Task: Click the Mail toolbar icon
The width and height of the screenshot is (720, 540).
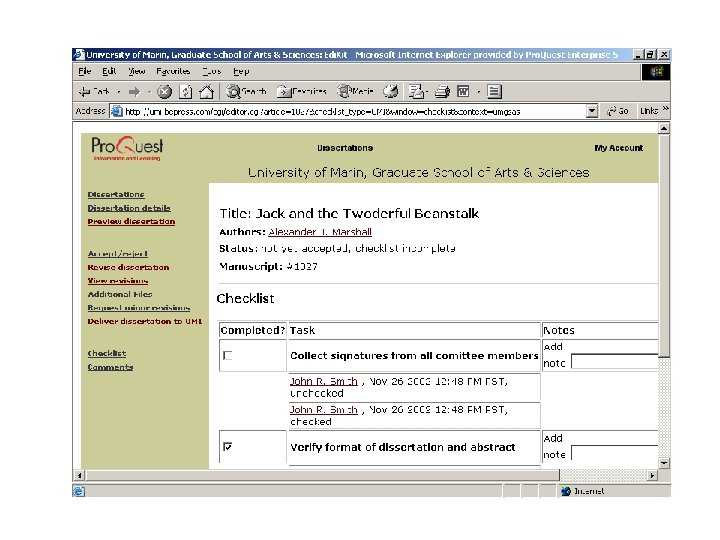Action: [x=416, y=92]
